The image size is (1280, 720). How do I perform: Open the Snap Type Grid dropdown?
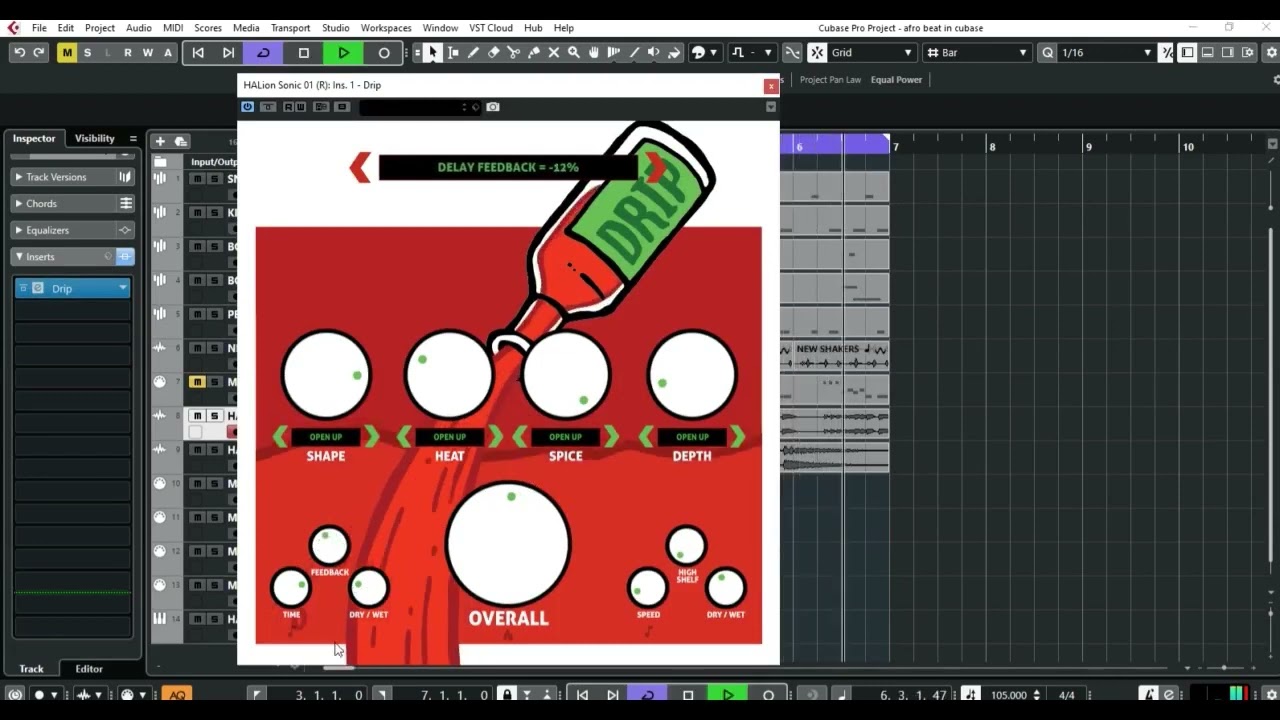pos(871,52)
